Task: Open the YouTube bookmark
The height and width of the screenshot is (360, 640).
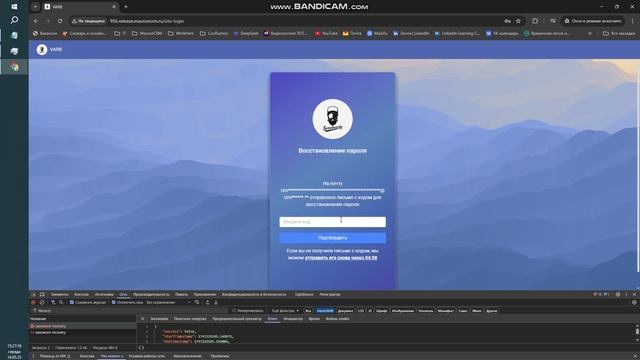Action: point(326,33)
